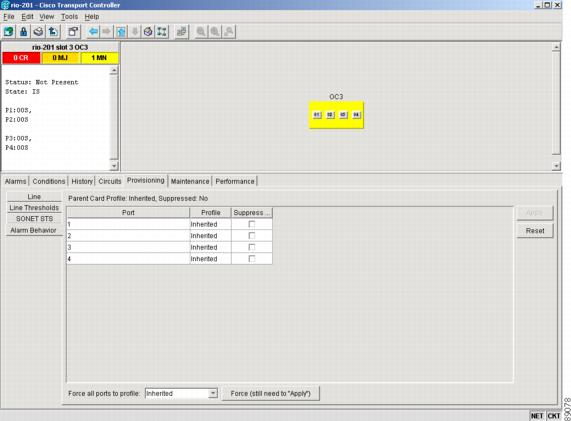Switch to the Alarms tab
571x421 pixels.
pyautogui.click(x=15, y=181)
